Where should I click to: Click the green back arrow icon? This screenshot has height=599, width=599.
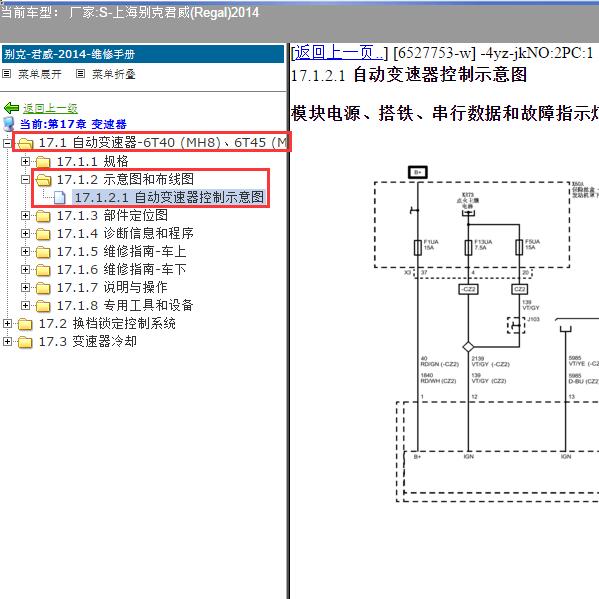tap(11, 108)
